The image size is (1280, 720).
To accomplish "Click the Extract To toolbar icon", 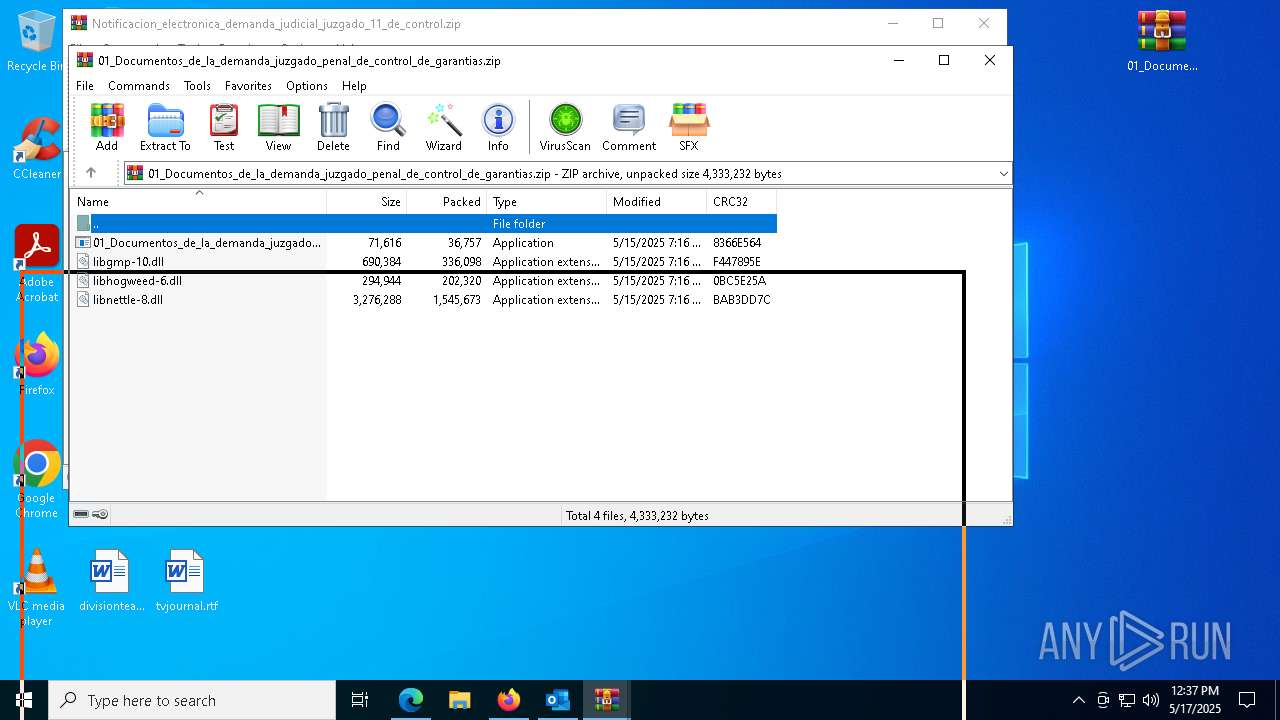I will (165, 127).
